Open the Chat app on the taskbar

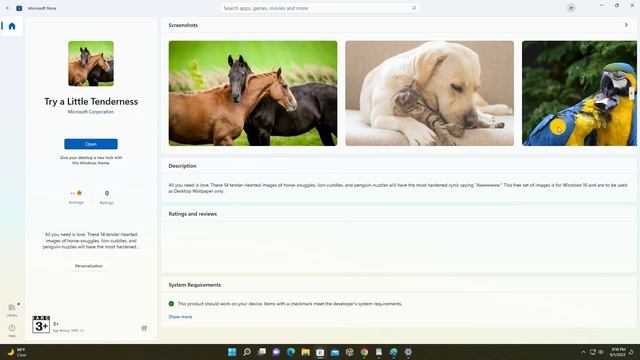[x=276, y=352]
